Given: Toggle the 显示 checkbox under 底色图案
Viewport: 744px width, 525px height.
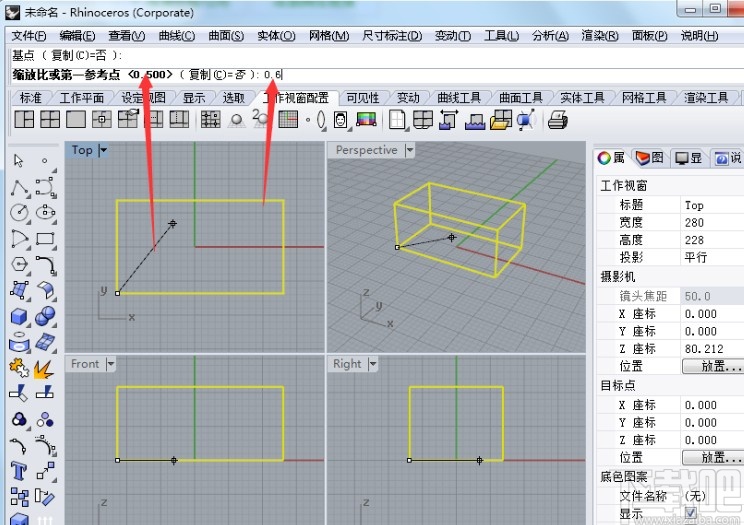Looking at the screenshot, I should (691, 514).
